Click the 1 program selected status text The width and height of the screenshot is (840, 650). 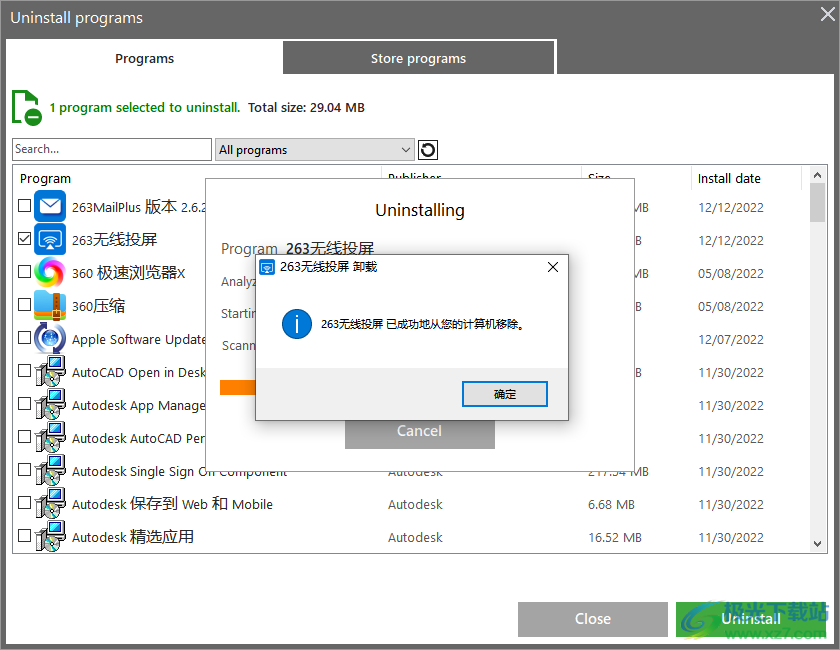click(x=145, y=108)
